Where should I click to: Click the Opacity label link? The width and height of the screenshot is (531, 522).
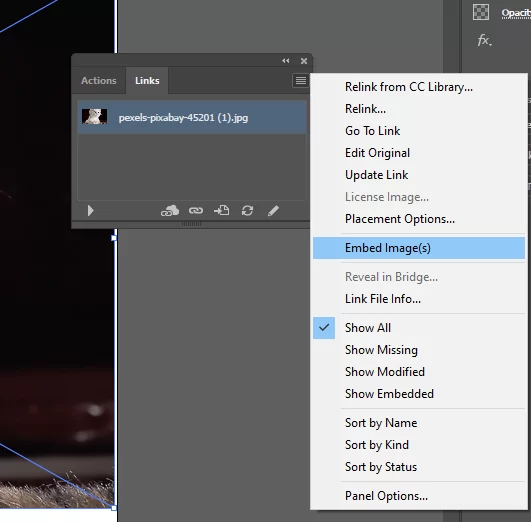(x=516, y=13)
